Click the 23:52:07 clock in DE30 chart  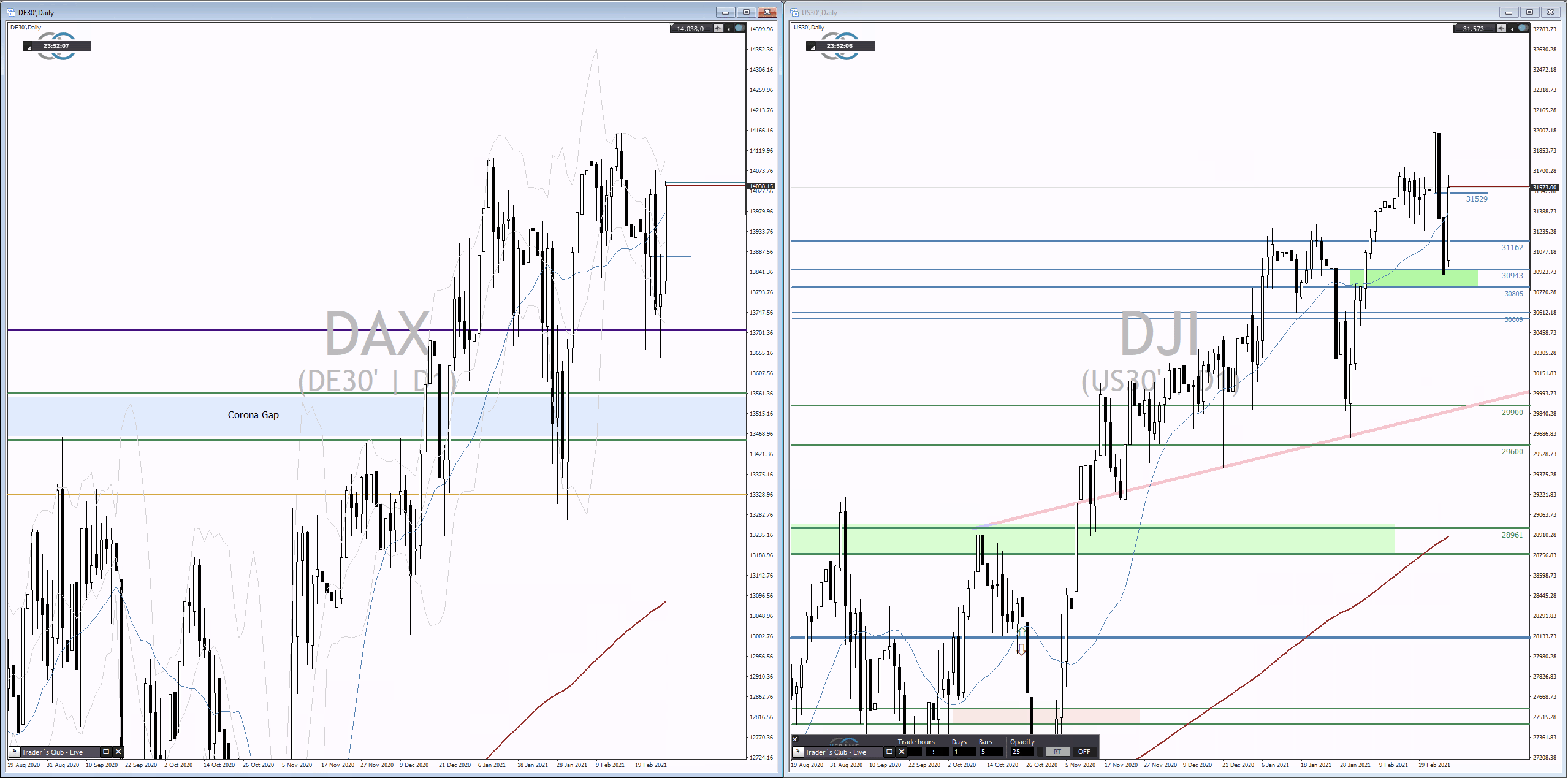coord(56,46)
